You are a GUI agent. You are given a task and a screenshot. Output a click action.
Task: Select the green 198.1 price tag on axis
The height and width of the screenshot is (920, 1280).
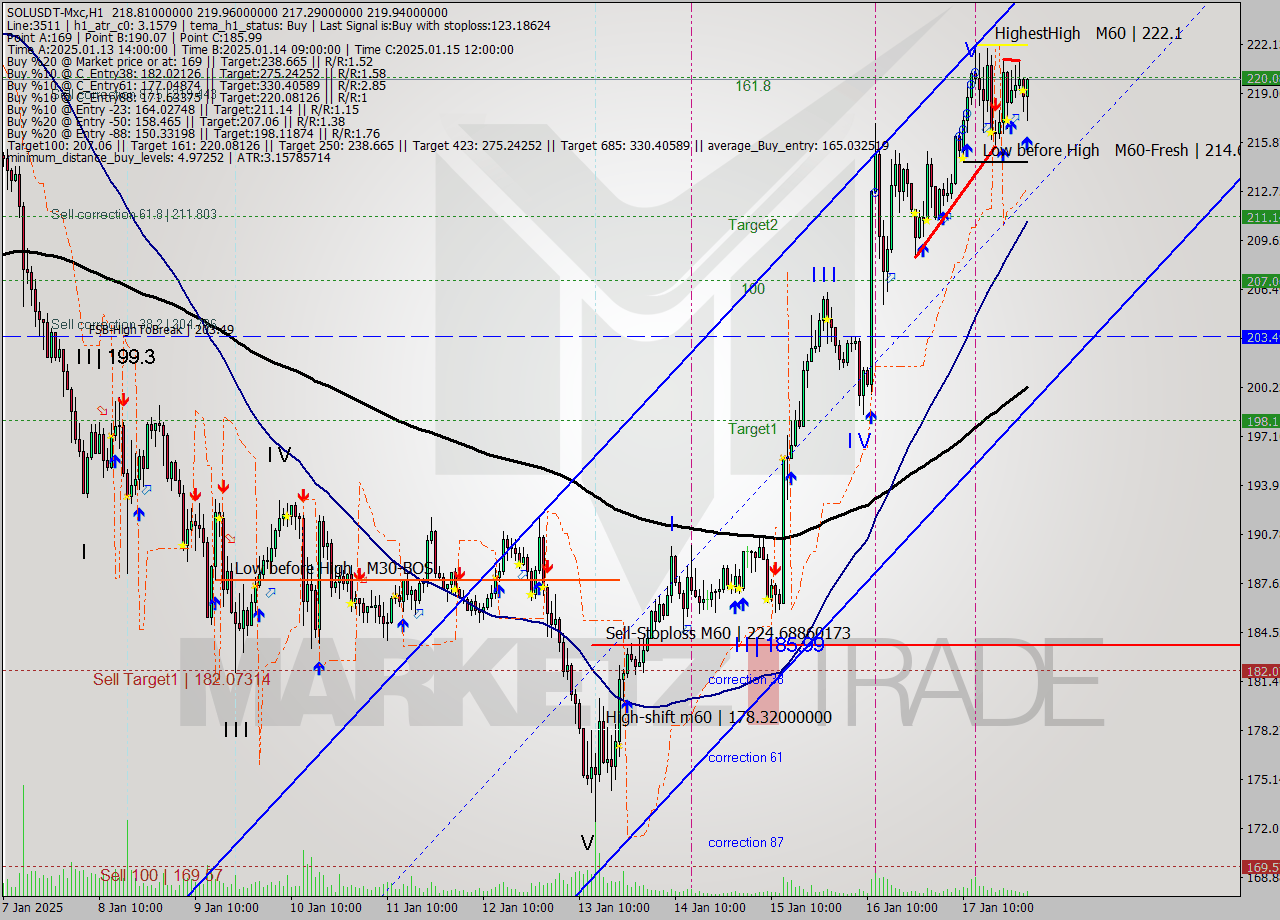coord(1260,421)
